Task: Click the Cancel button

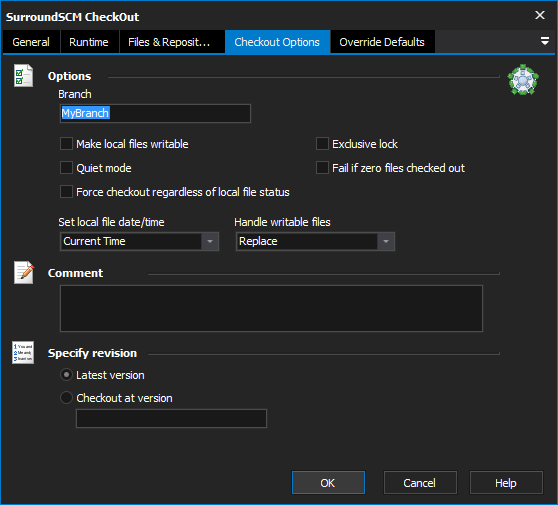Action: (x=420, y=483)
